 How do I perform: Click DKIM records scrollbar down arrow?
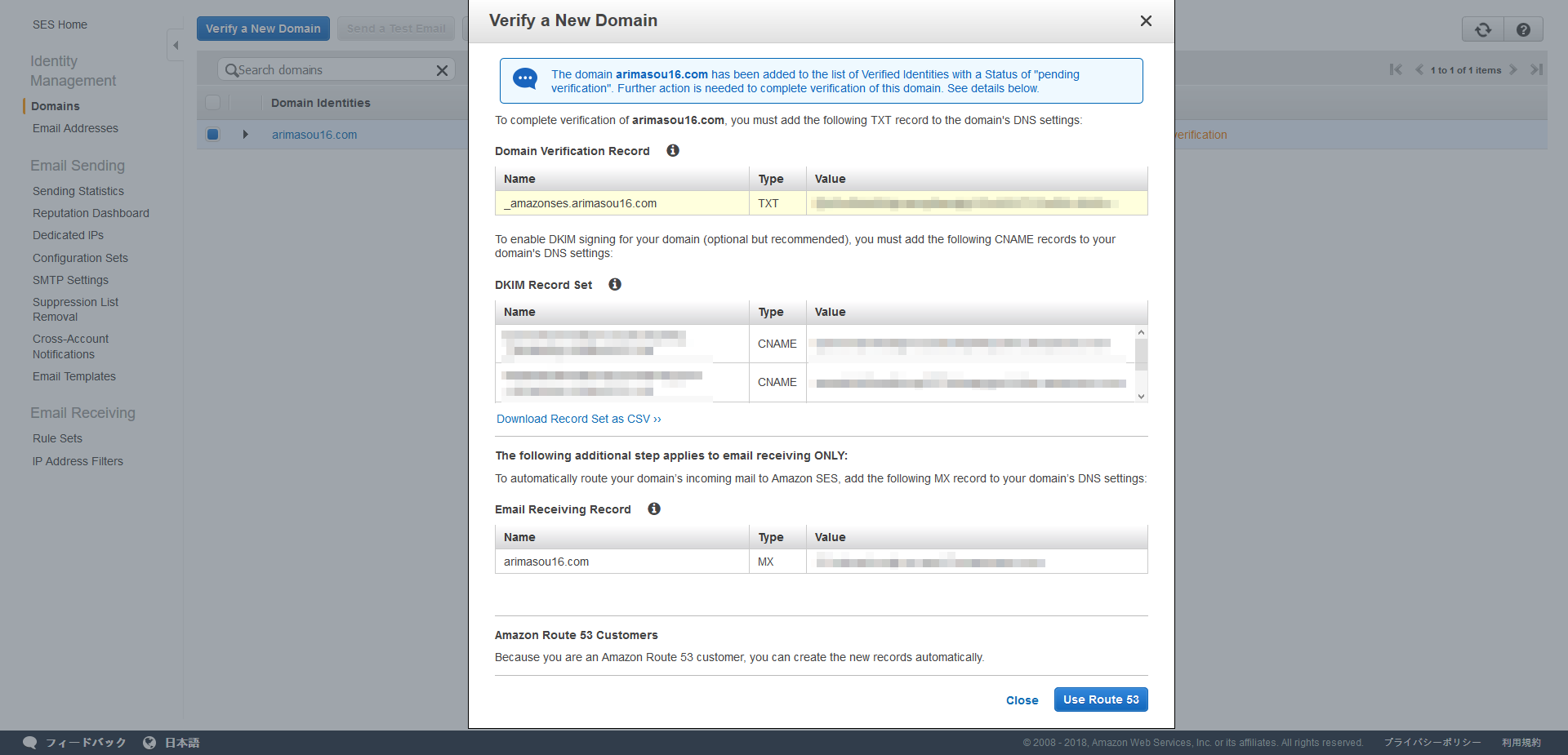[1141, 397]
